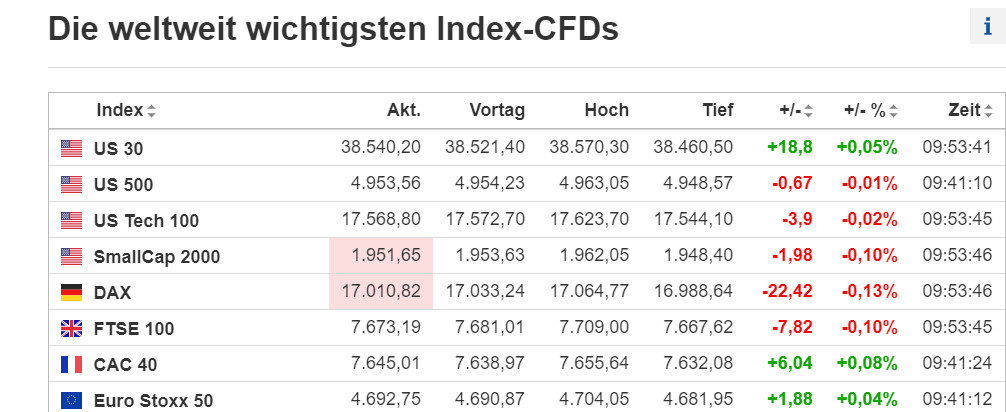This screenshot has width=1006, height=412.
Task: Open the CAC 40 index link
Action: [x=125, y=365]
